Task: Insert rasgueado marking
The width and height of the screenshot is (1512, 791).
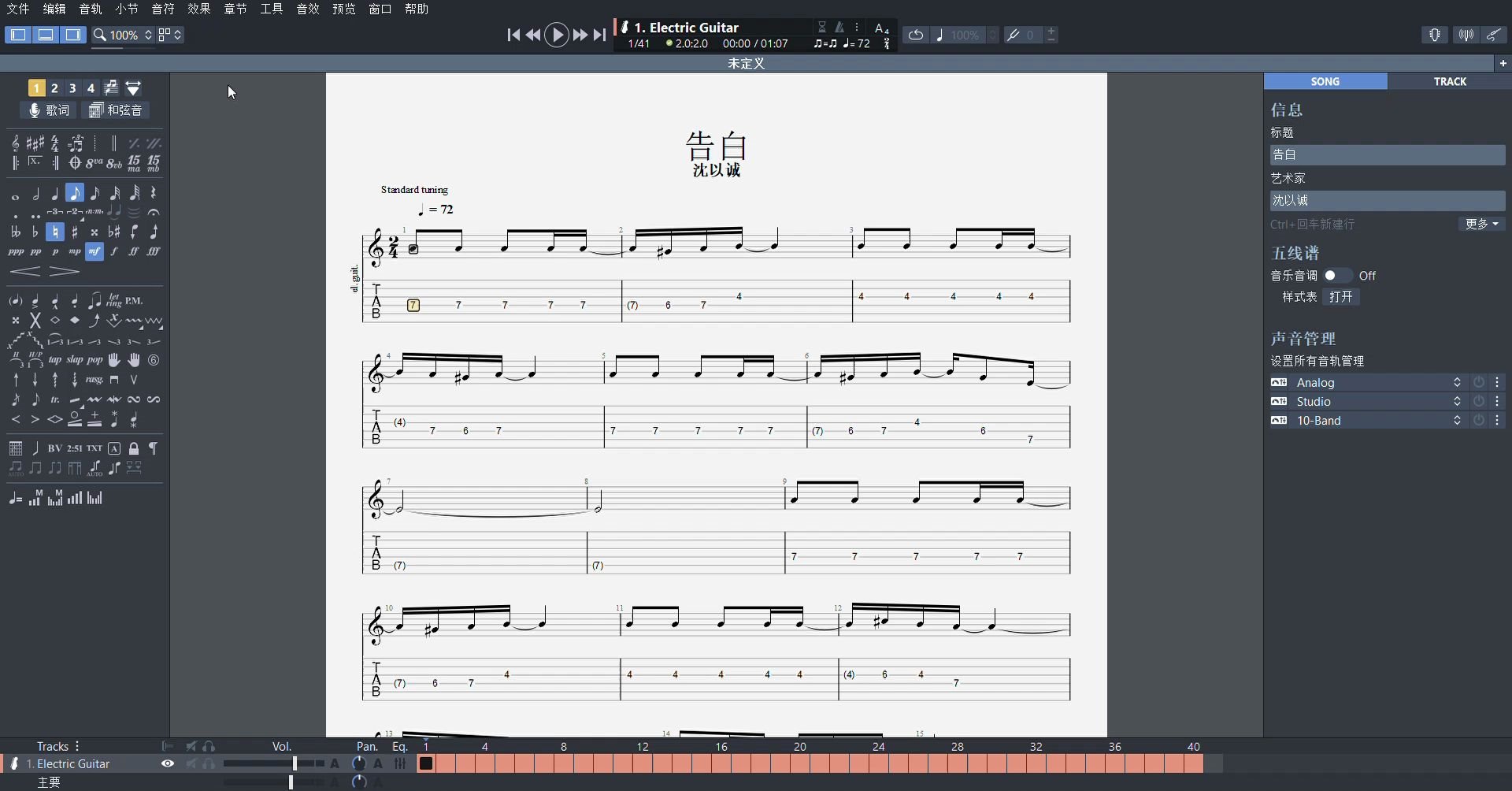Action: 94,380
